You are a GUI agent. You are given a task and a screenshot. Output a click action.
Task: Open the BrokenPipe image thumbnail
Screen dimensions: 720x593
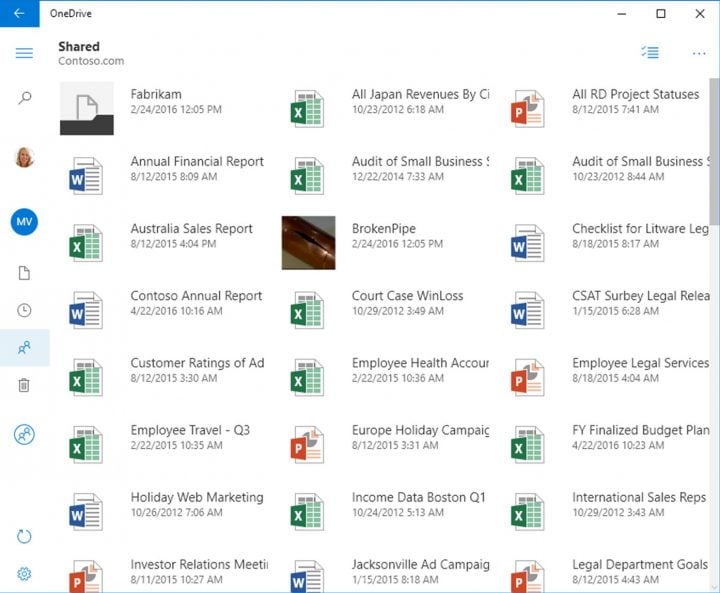tap(309, 243)
